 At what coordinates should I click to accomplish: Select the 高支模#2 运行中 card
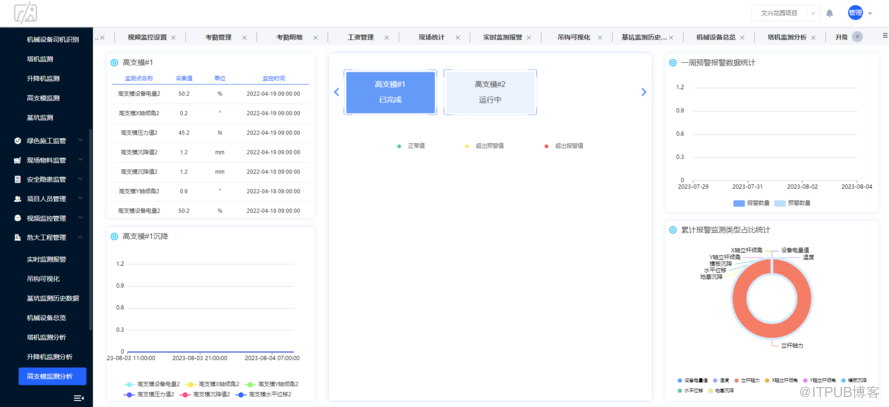click(x=490, y=92)
